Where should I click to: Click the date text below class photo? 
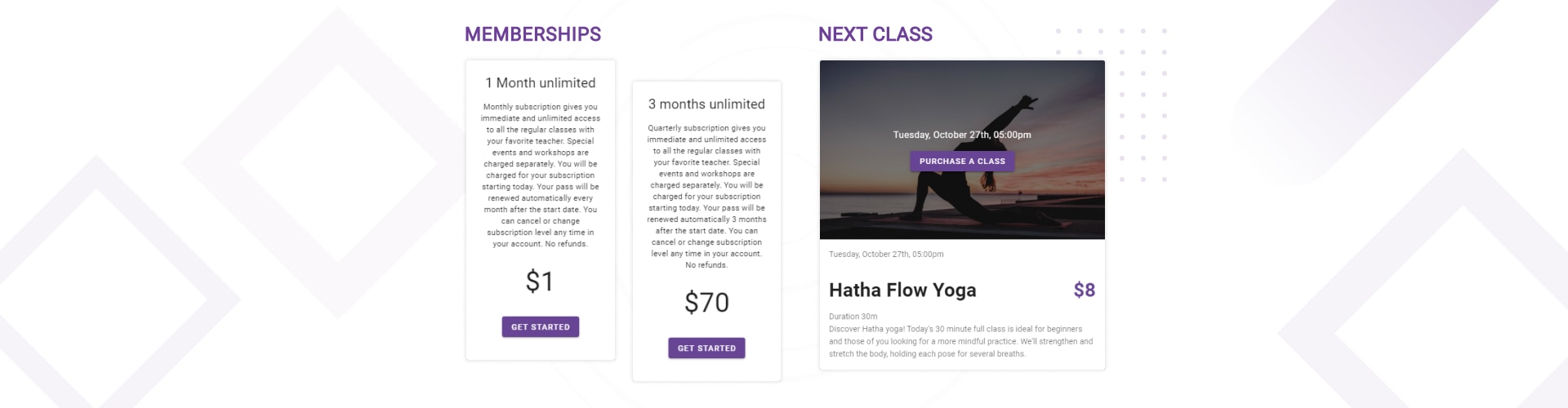[x=886, y=254]
